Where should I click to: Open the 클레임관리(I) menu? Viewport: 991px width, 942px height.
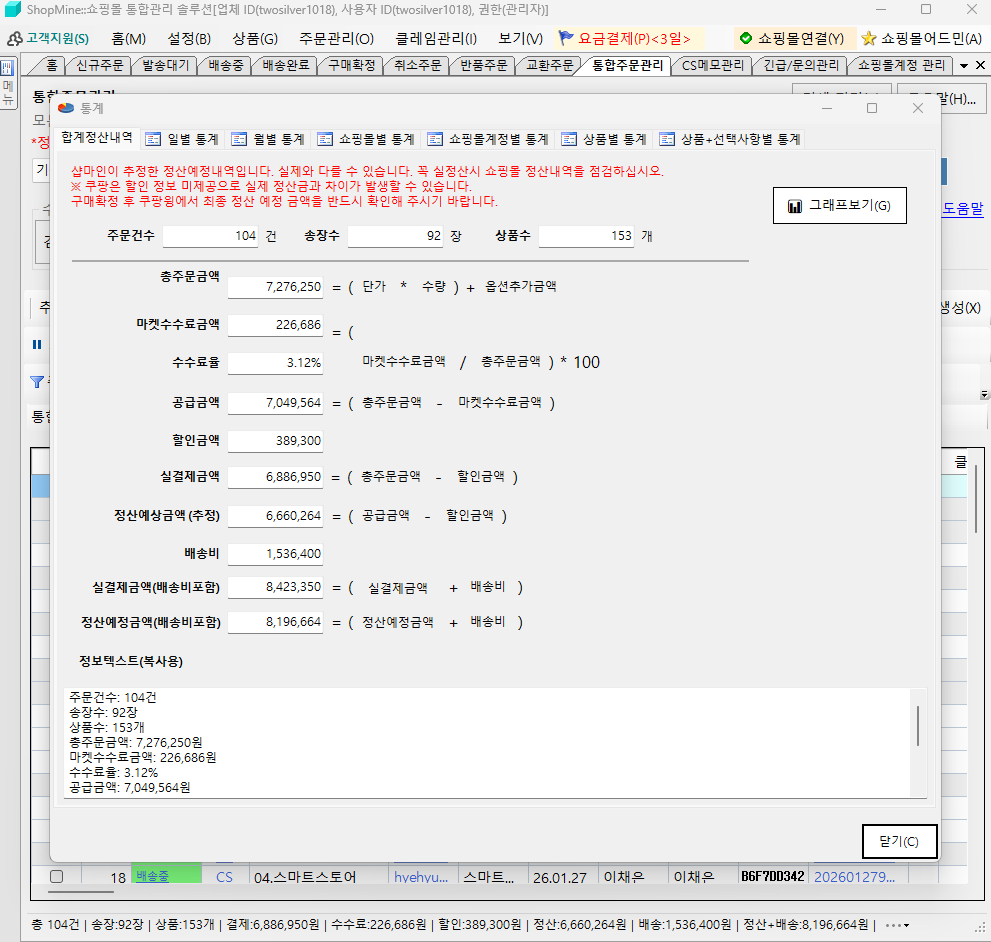[x=436, y=39]
